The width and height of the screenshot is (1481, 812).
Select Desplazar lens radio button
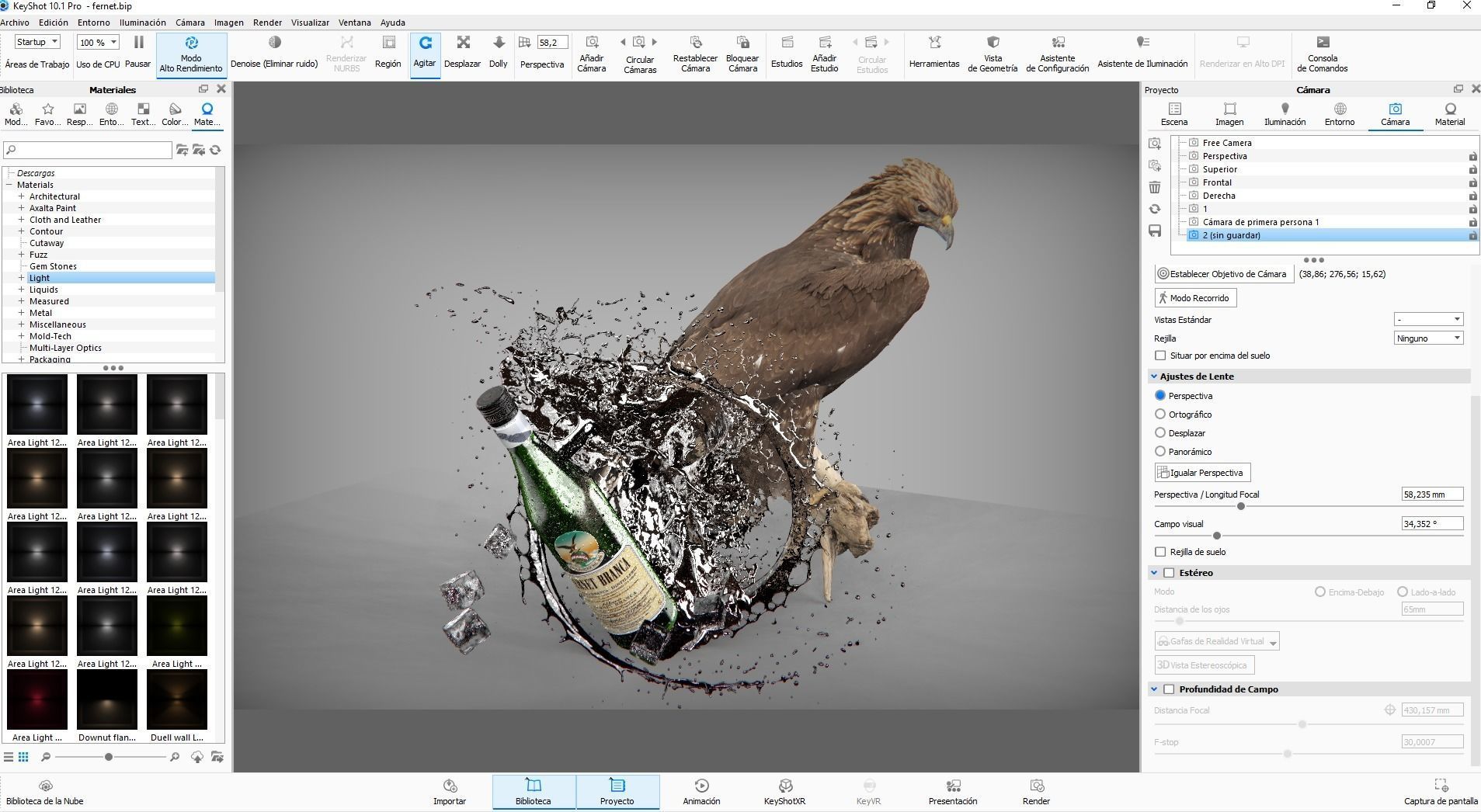point(1160,433)
